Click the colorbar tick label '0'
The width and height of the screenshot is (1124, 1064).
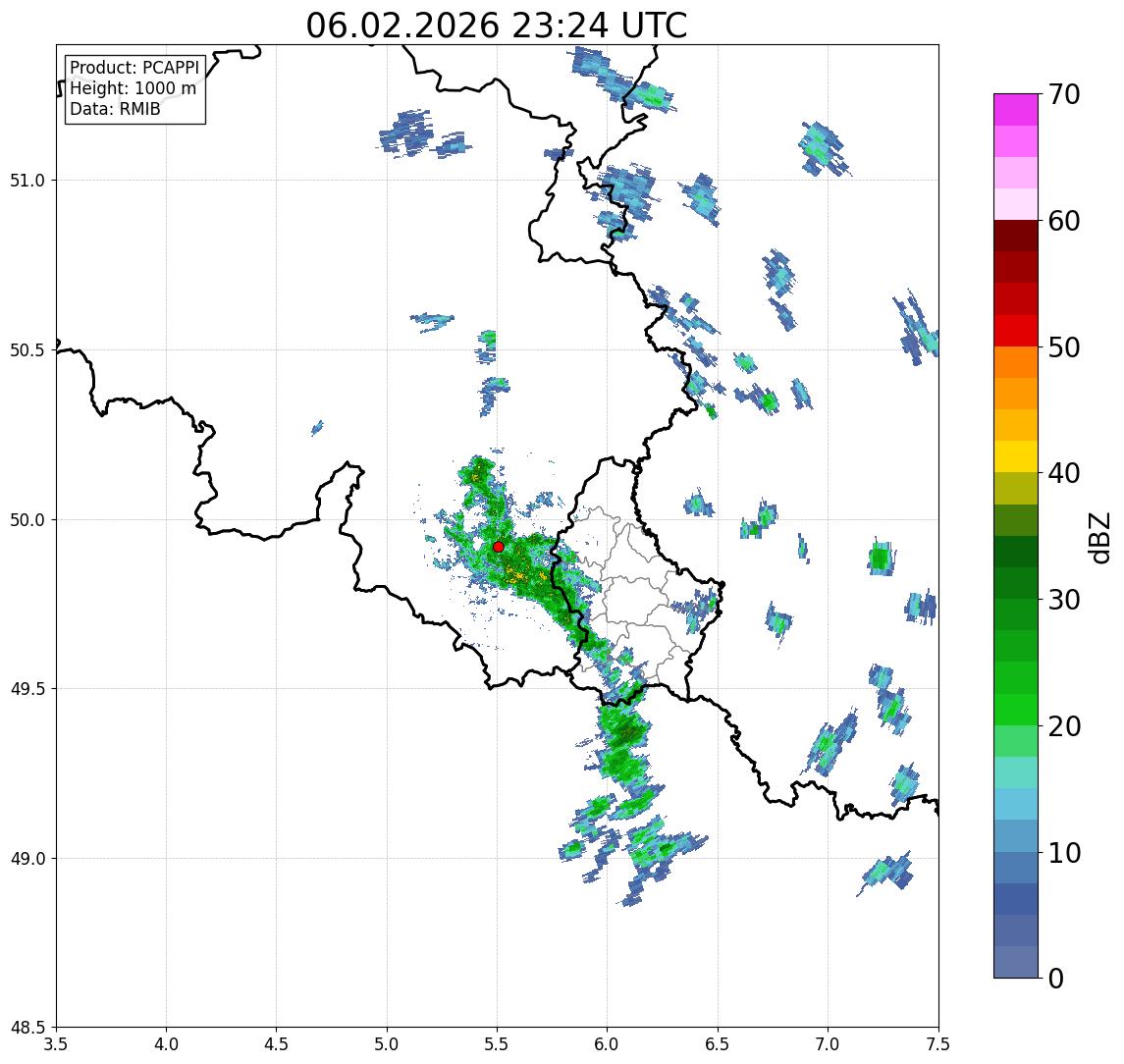click(1056, 978)
